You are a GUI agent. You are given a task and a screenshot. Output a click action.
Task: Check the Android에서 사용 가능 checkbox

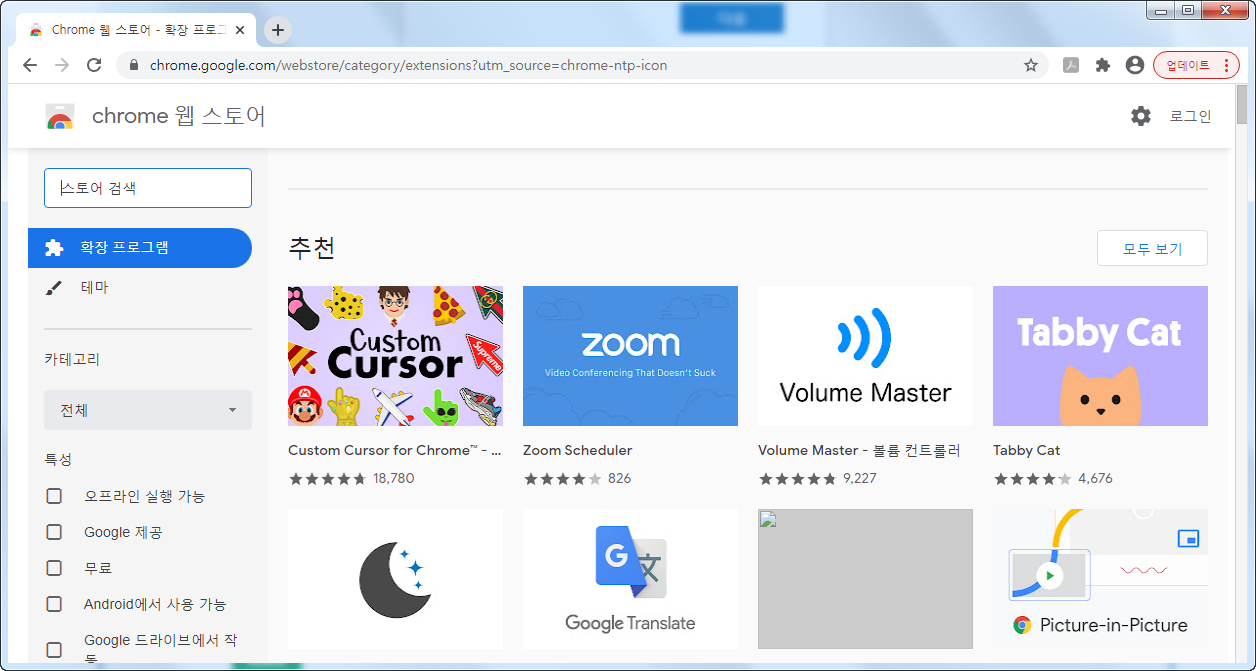[54, 604]
